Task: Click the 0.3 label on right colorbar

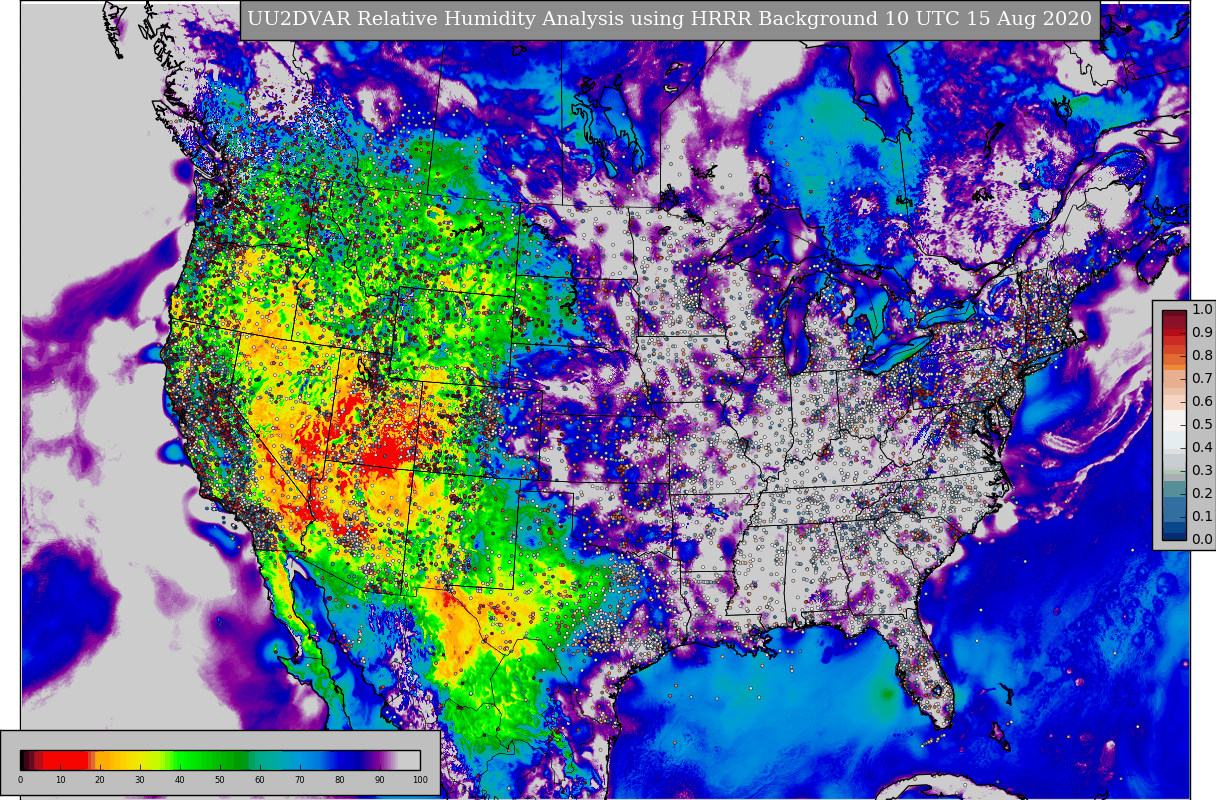Action: click(x=1202, y=471)
